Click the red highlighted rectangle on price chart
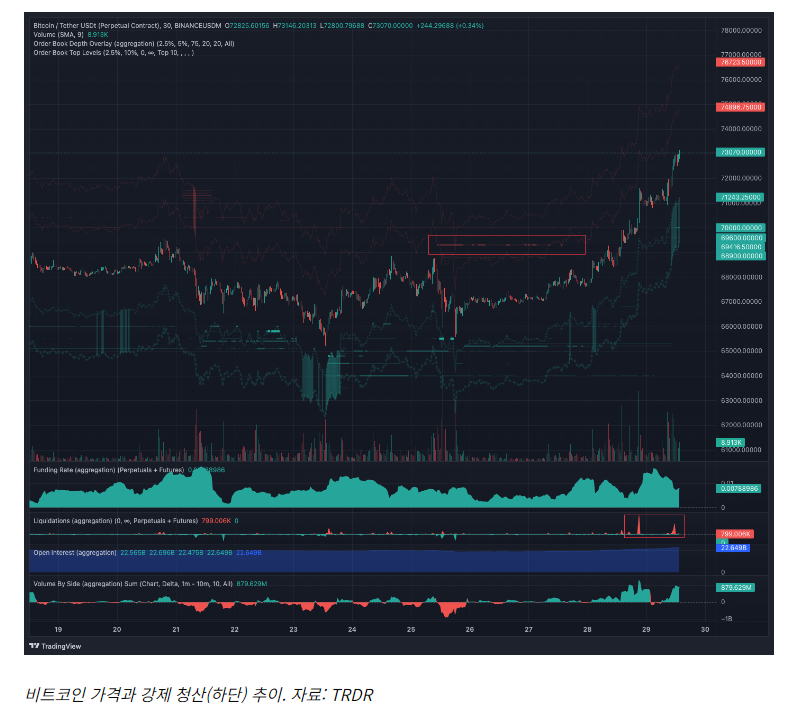Screen dimensions: 791x707 coord(506,244)
